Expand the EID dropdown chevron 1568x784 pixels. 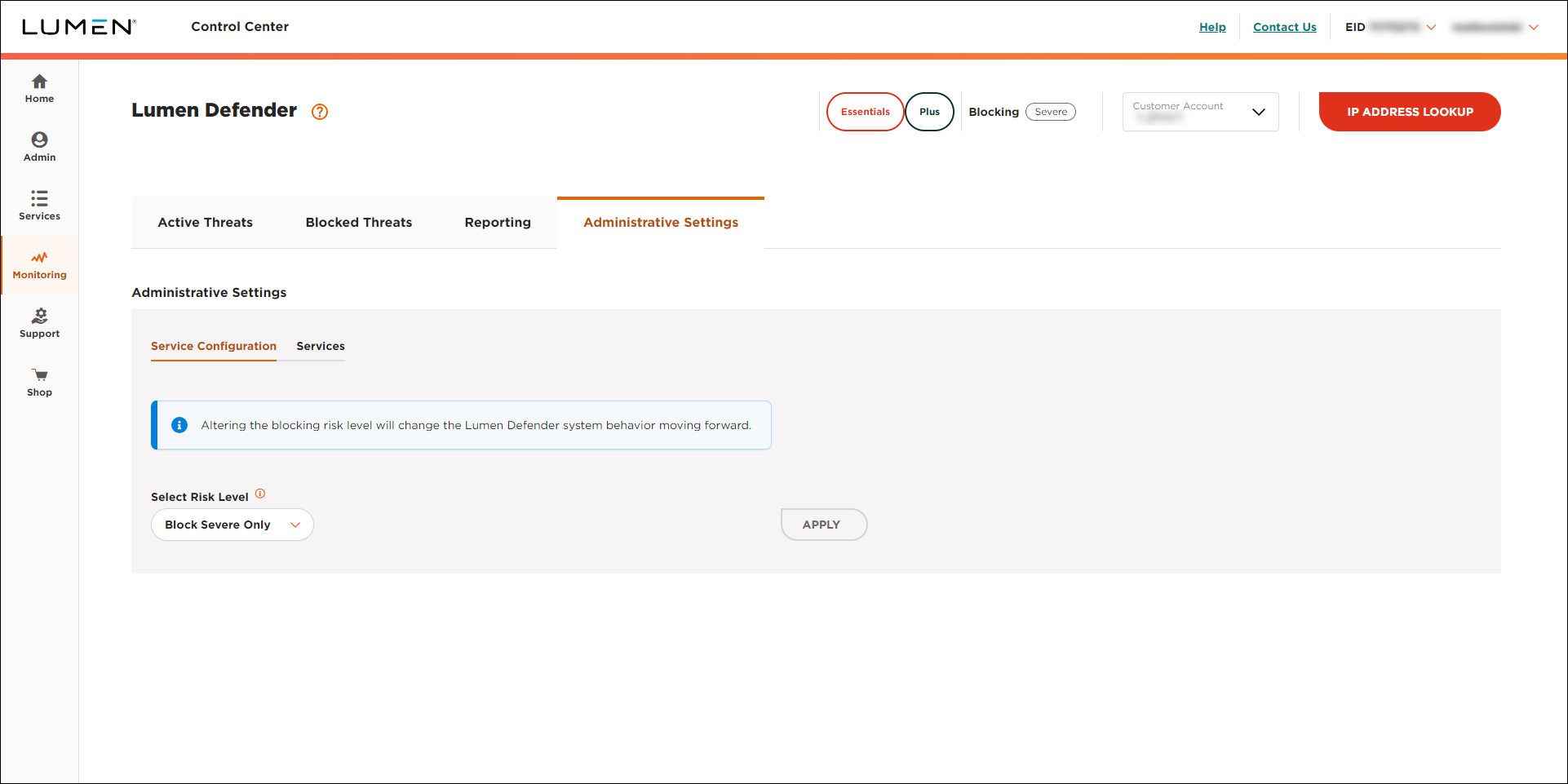[1431, 27]
